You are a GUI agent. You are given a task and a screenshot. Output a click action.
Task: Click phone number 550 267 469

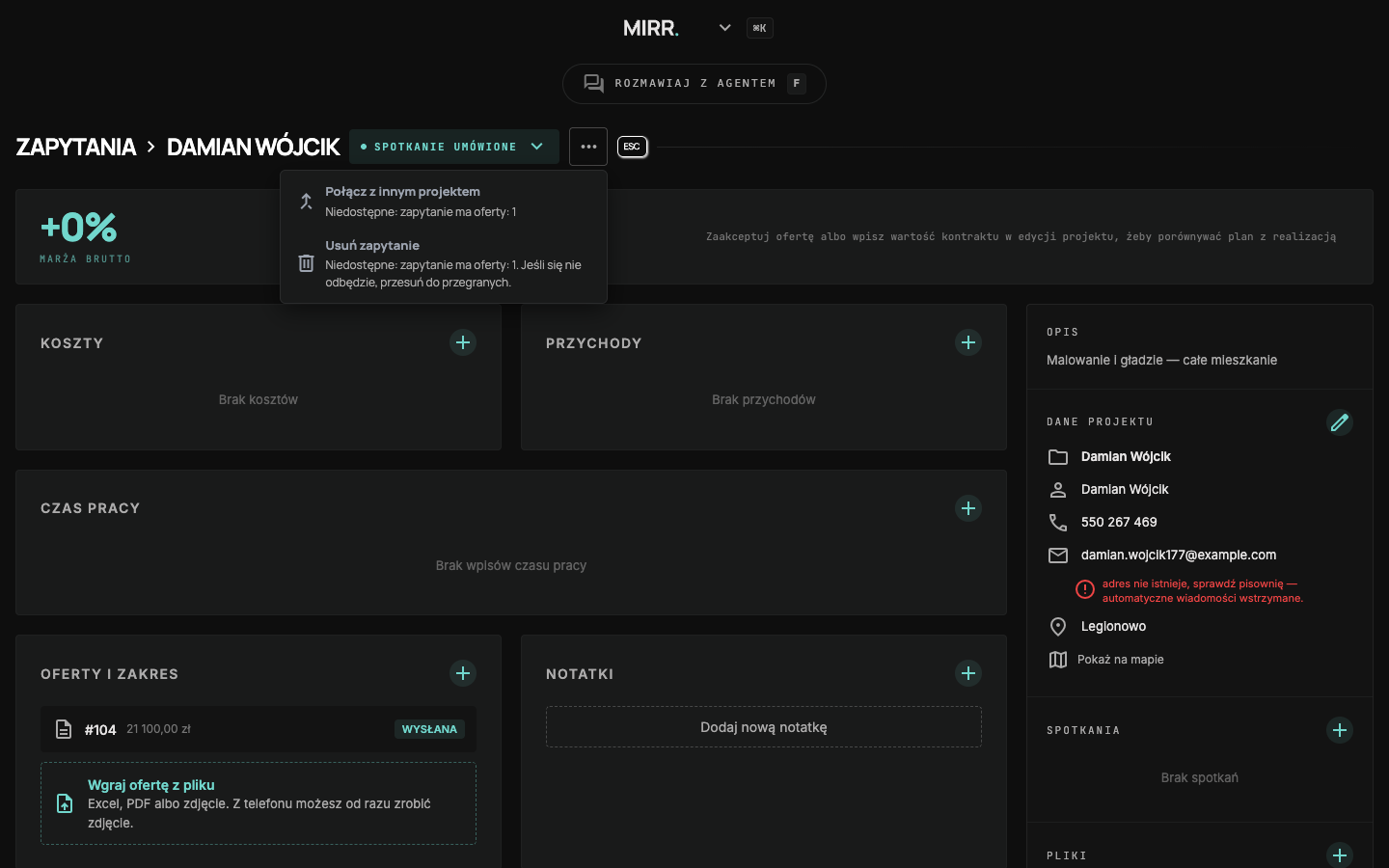[1119, 522]
